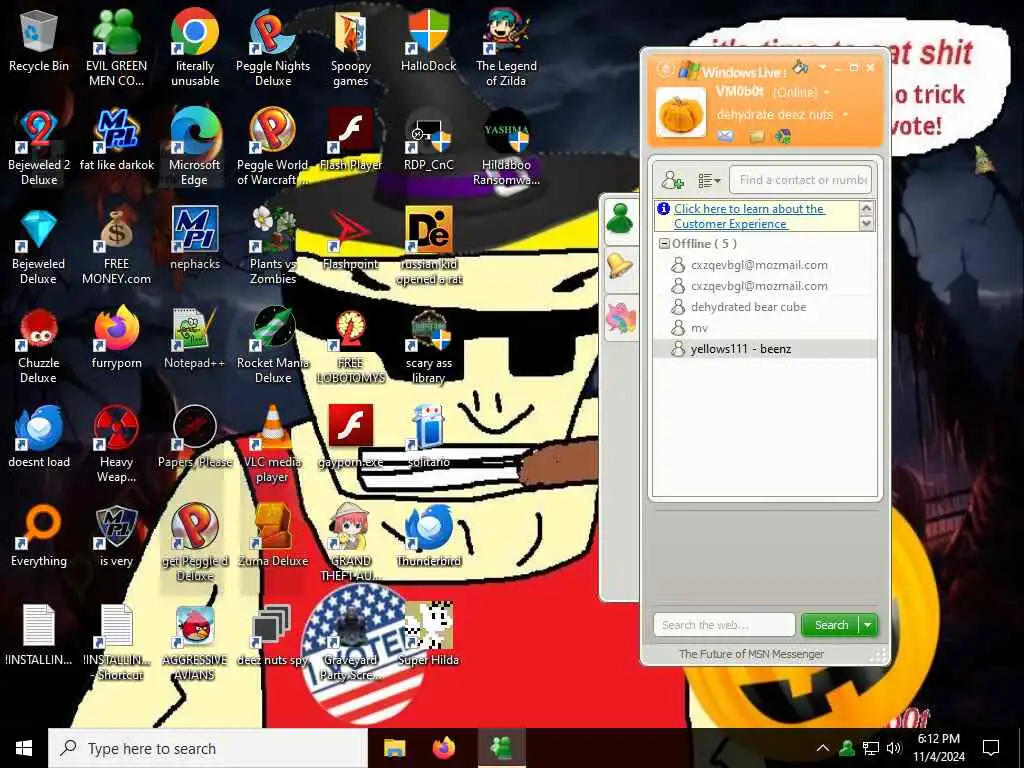
Task: Open the contact list layout dropdown
Action: (x=709, y=180)
